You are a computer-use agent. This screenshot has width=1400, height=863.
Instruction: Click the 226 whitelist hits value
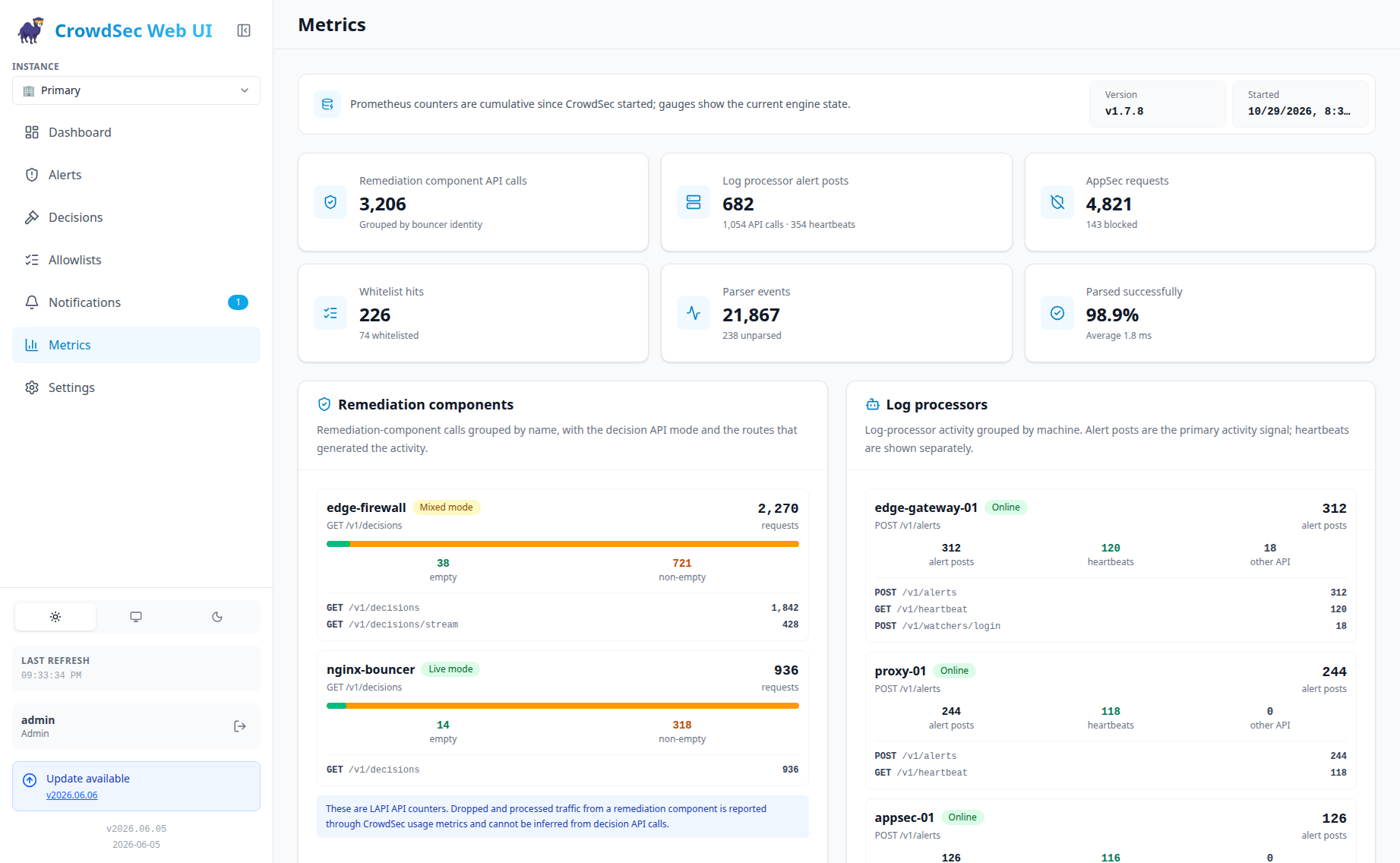pos(375,315)
